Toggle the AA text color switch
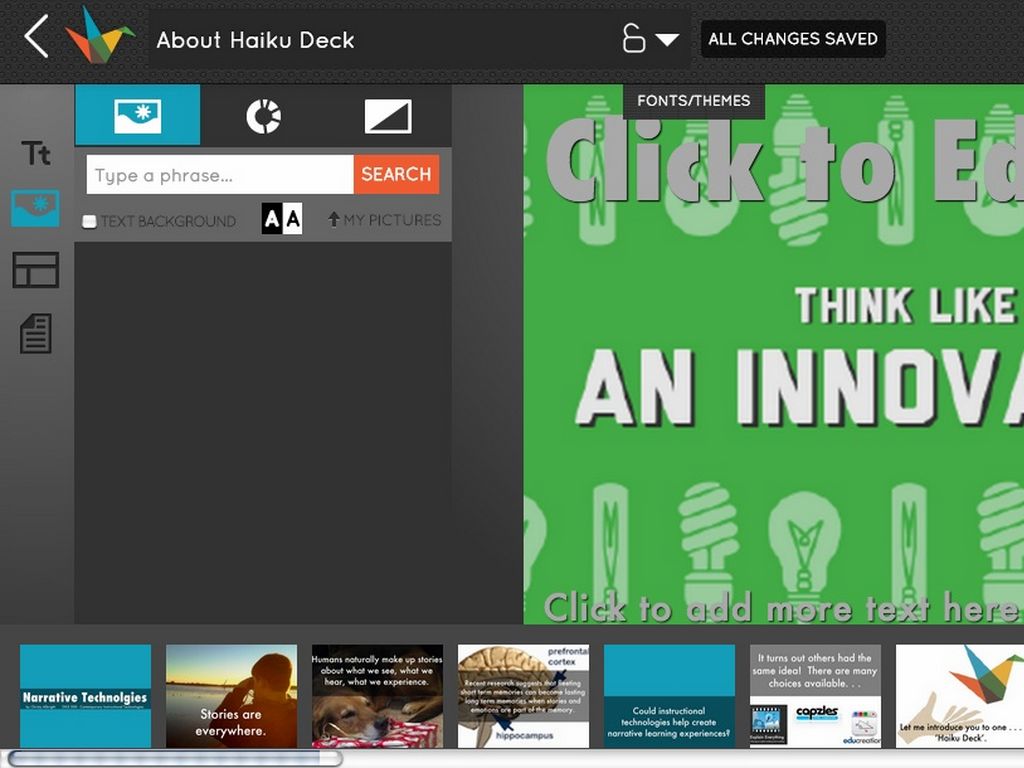Viewport: 1024px width, 768px height. point(282,219)
